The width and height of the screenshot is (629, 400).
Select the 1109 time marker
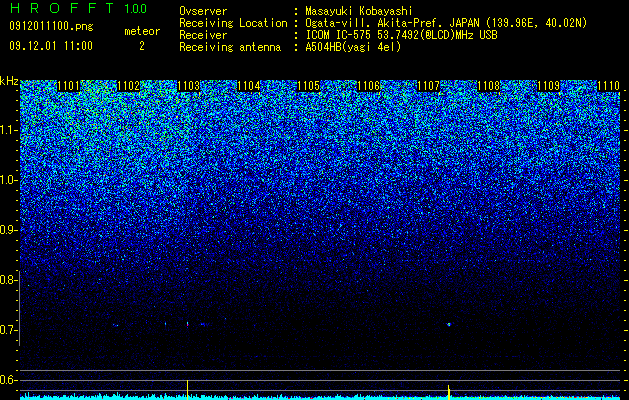pos(548,86)
